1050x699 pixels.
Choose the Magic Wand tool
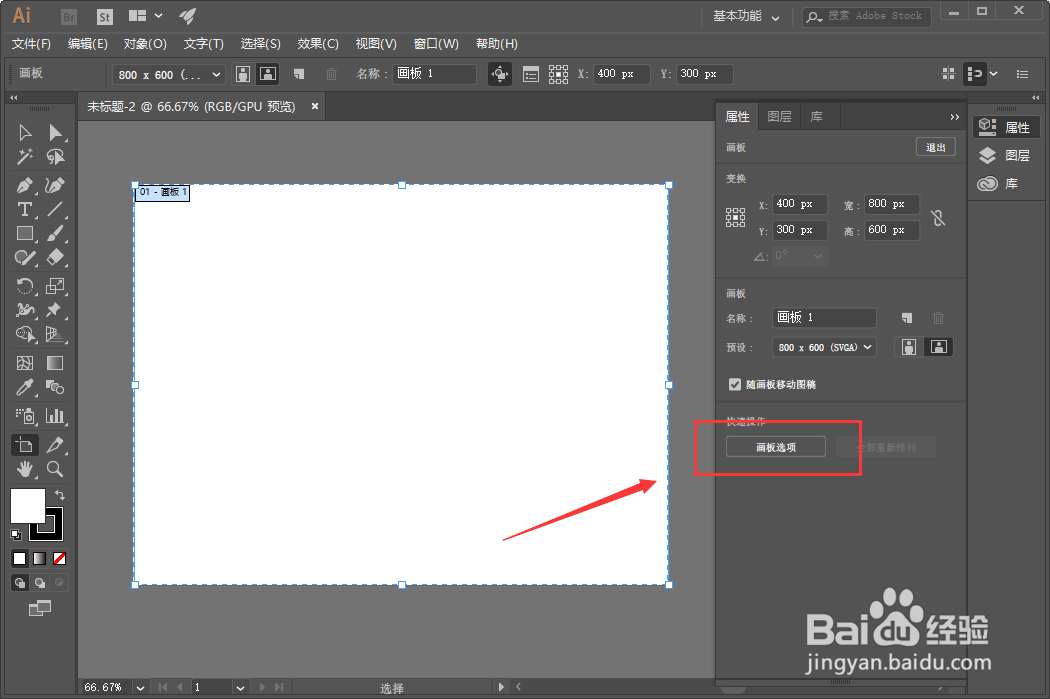(25, 157)
